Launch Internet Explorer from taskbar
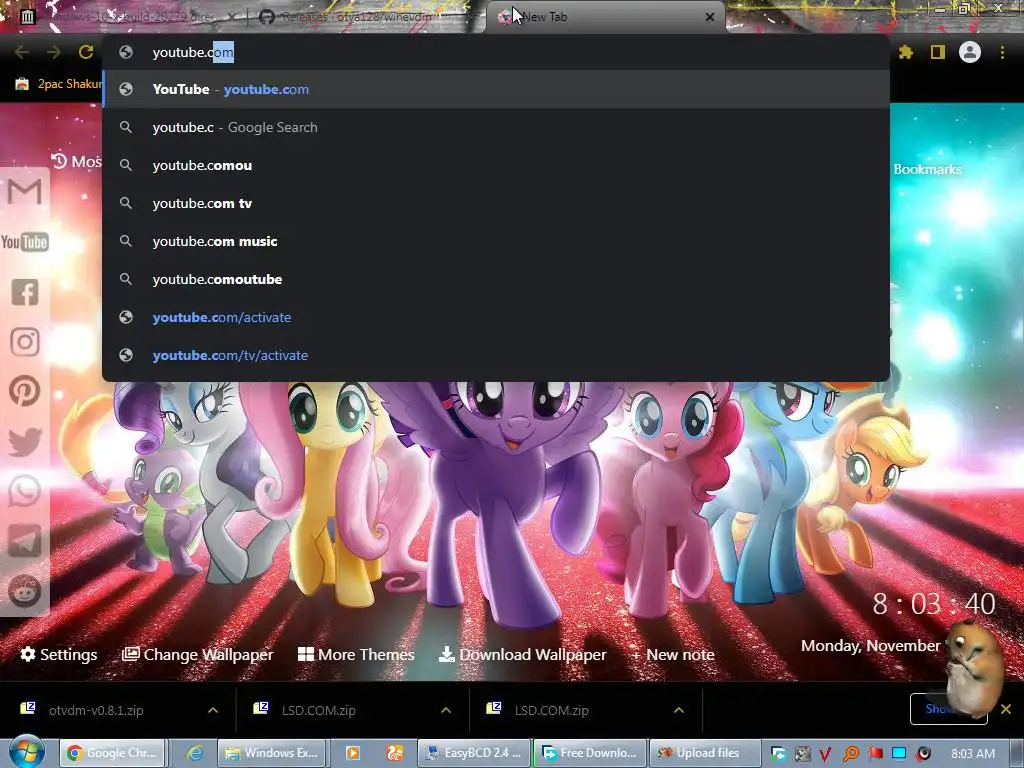The image size is (1024, 768). click(195, 753)
